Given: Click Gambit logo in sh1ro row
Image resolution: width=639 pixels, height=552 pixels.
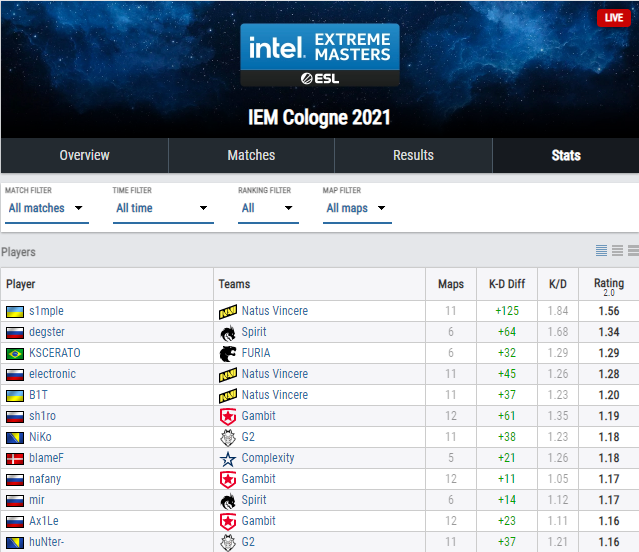Looking at the screenshot, I should pyautogui.click(x=228, y=417).
